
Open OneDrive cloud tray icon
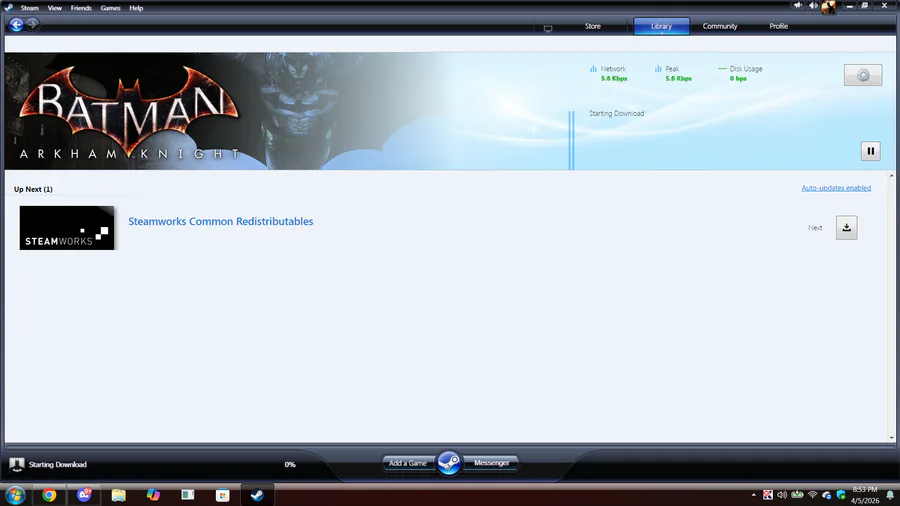(x=827, y=495)
